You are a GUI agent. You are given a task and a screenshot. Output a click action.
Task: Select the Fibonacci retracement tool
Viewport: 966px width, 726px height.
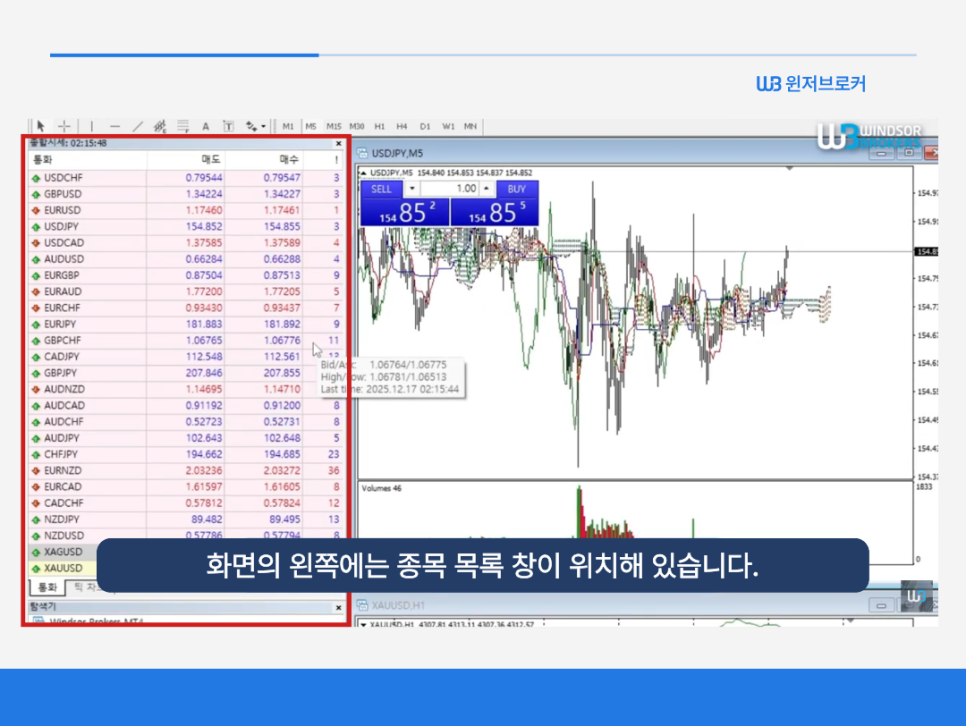point(183,126)
